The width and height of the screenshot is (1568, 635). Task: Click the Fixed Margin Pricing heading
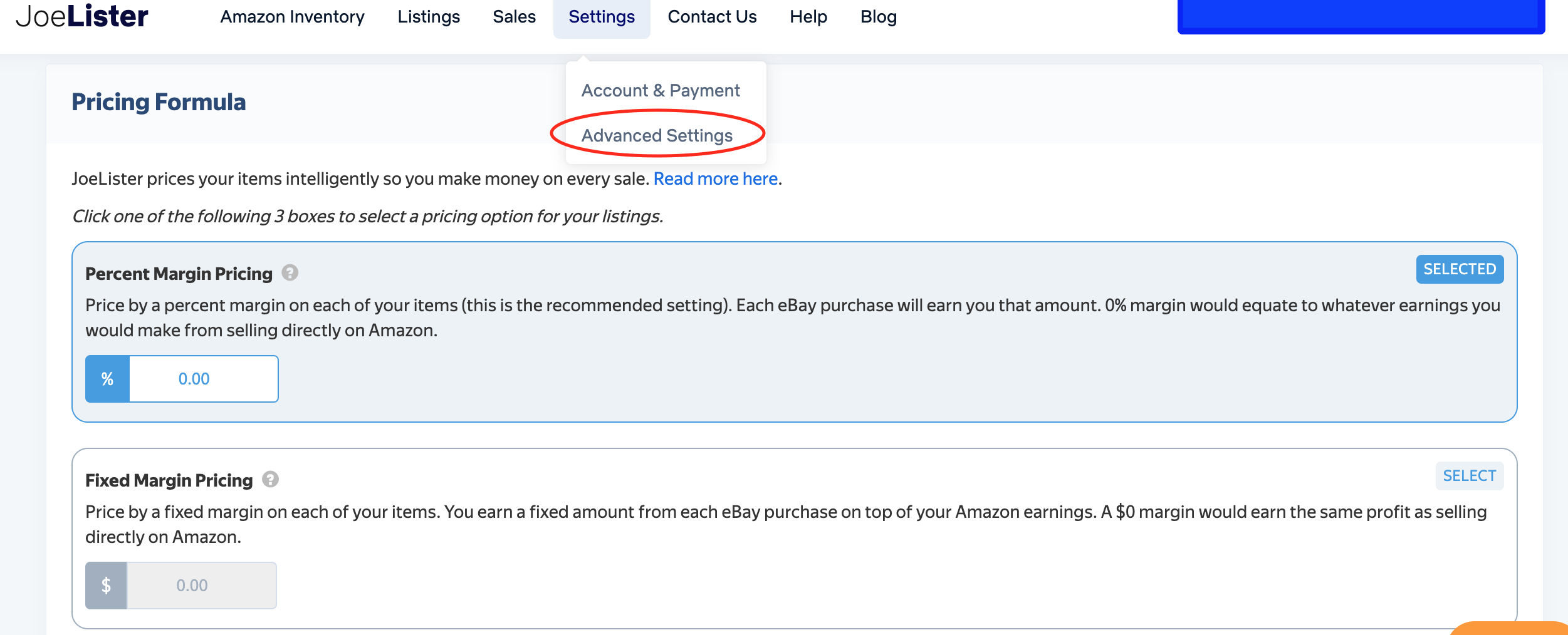click(x=169, y=480)
